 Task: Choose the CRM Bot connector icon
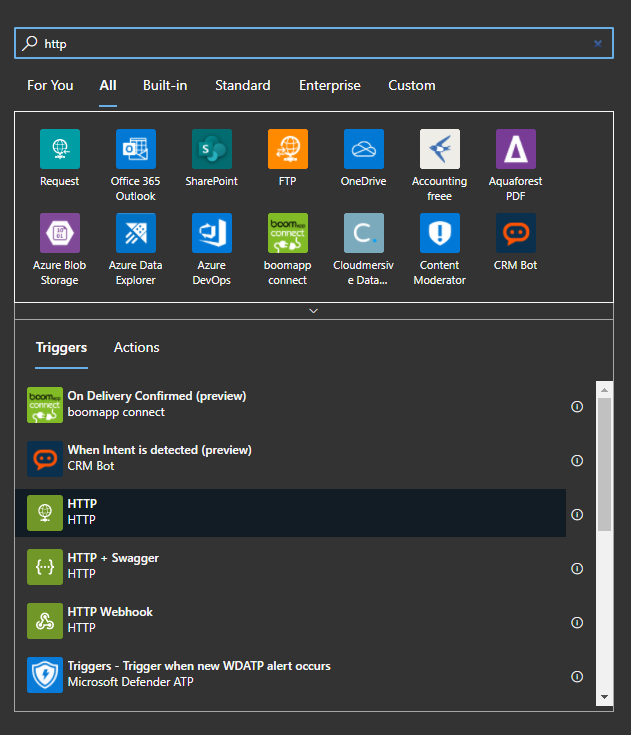click(515, 233)
